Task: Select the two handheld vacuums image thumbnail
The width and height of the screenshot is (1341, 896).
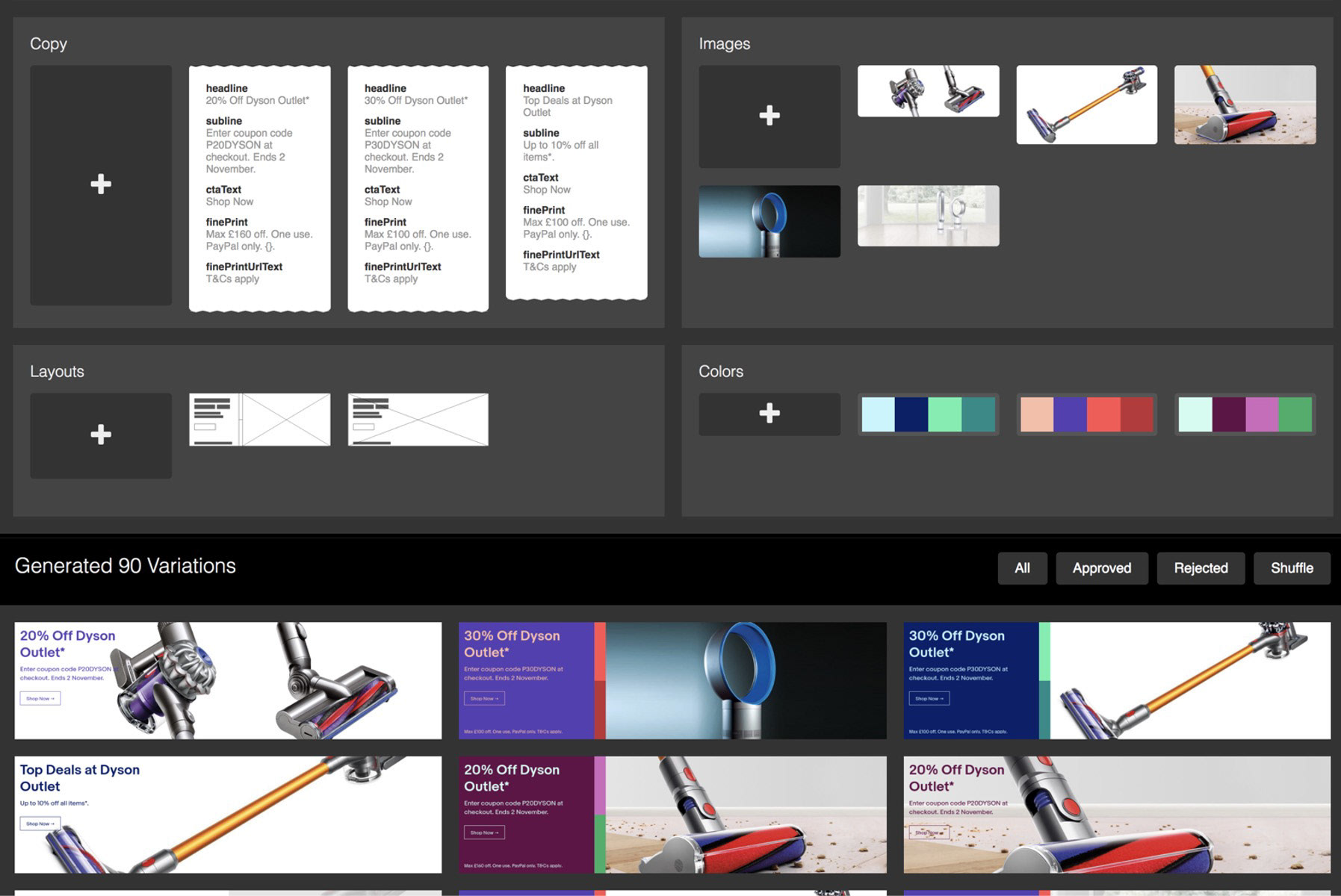Action: click(929, 91)
